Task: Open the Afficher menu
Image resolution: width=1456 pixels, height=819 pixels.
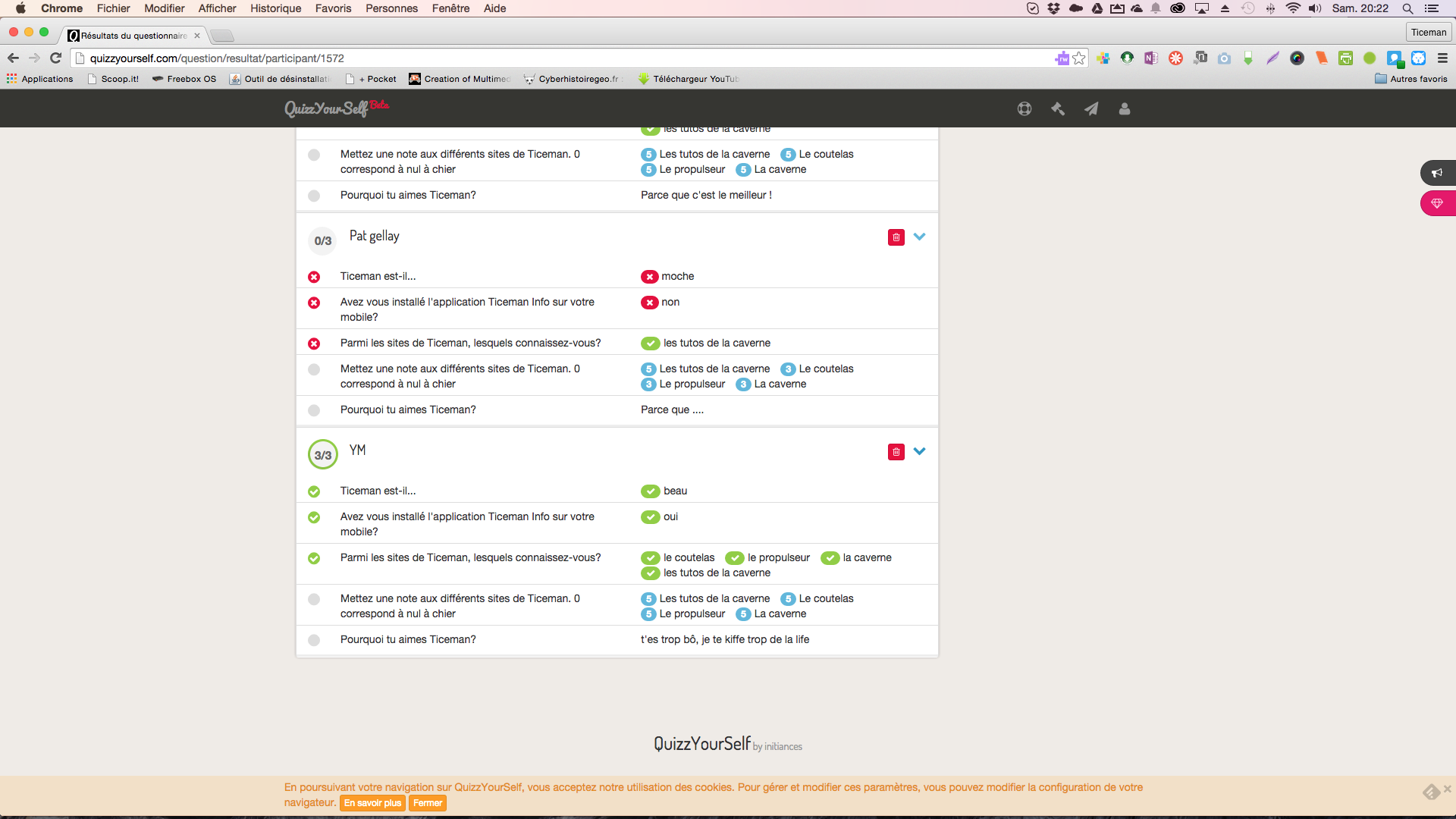Action: click(x=217, y=8)
